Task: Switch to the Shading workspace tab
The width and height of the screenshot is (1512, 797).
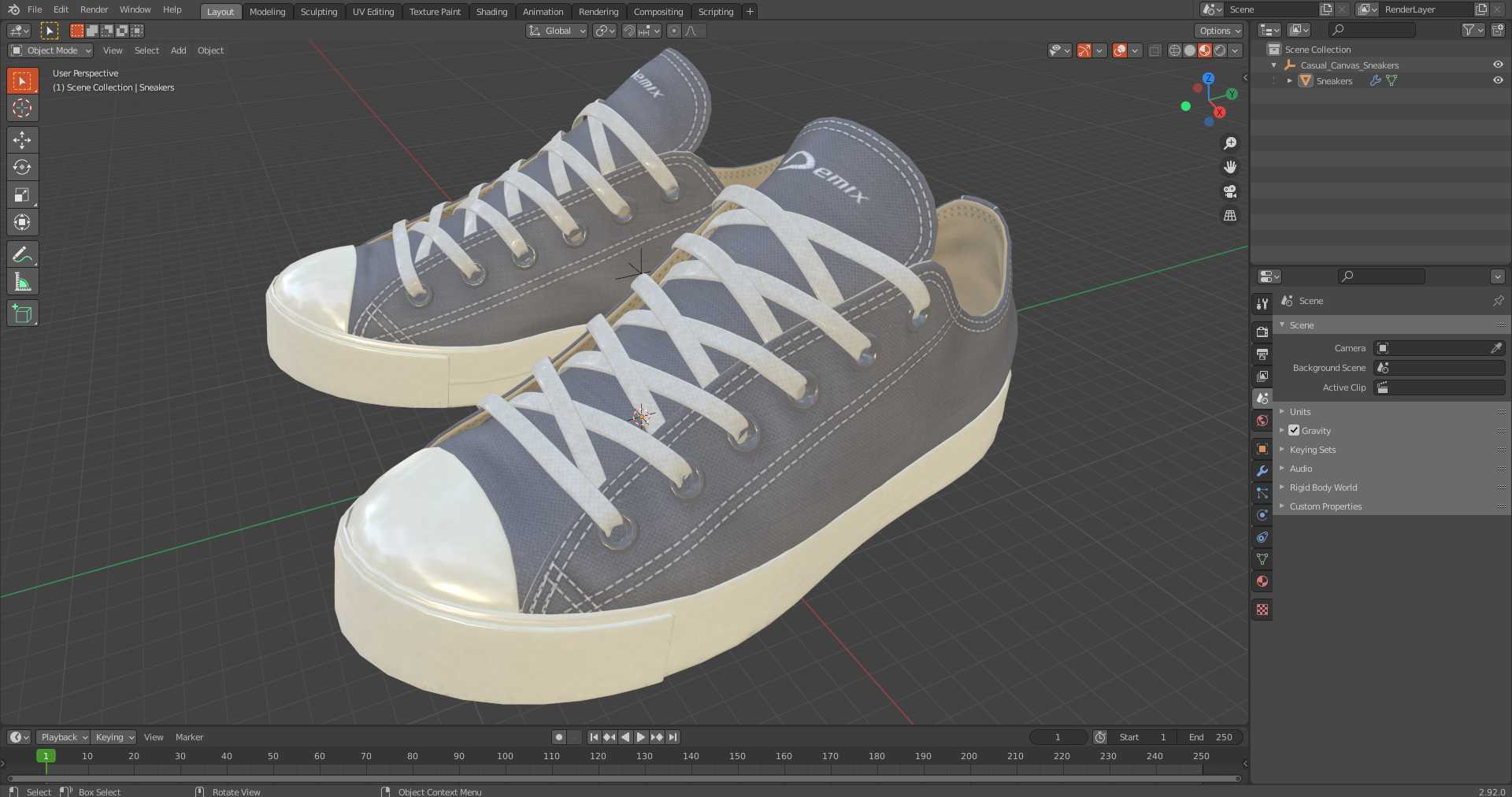Action: click(491, 12)
